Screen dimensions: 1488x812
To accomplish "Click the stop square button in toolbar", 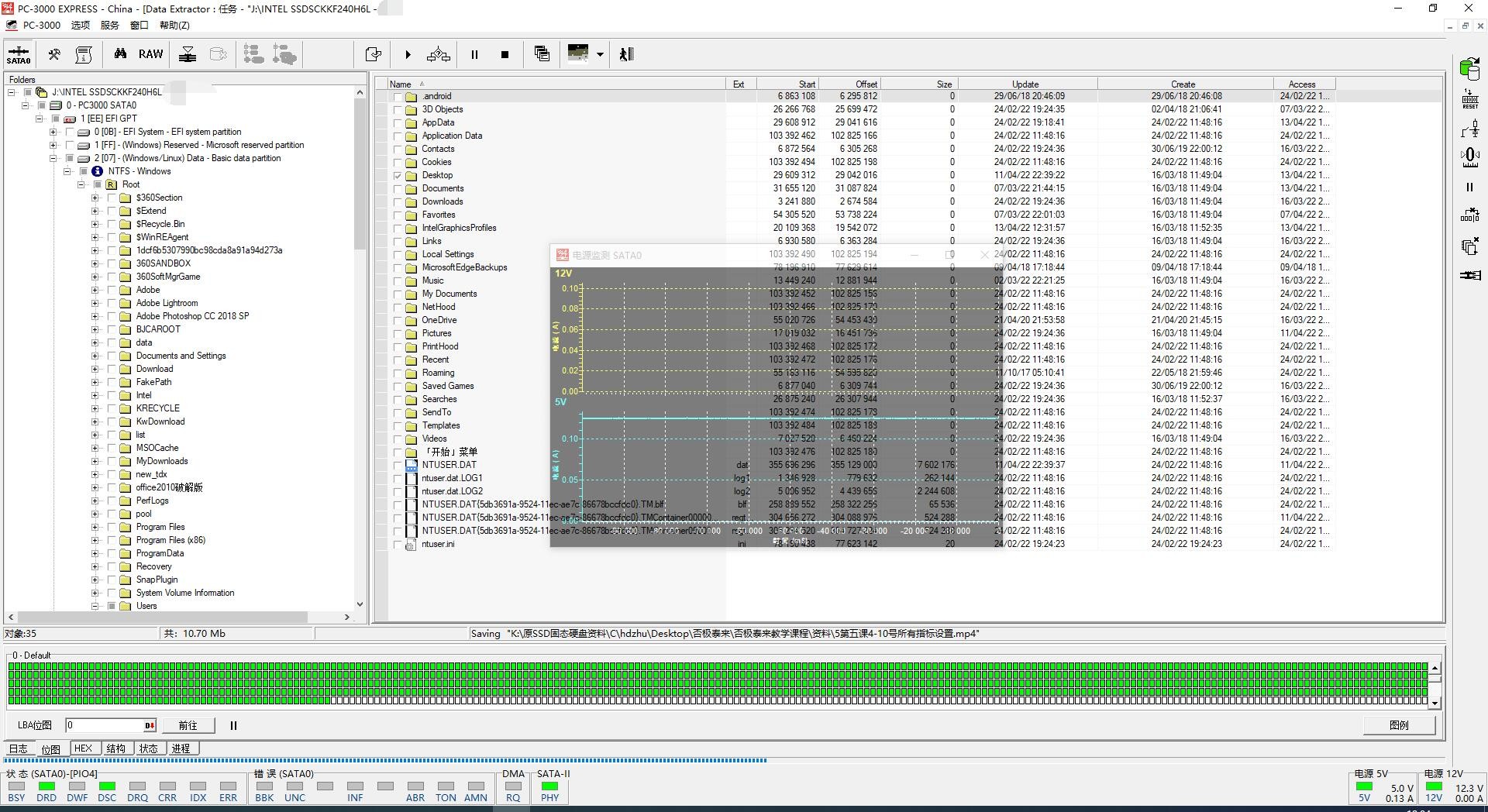I will click(505, 54).
